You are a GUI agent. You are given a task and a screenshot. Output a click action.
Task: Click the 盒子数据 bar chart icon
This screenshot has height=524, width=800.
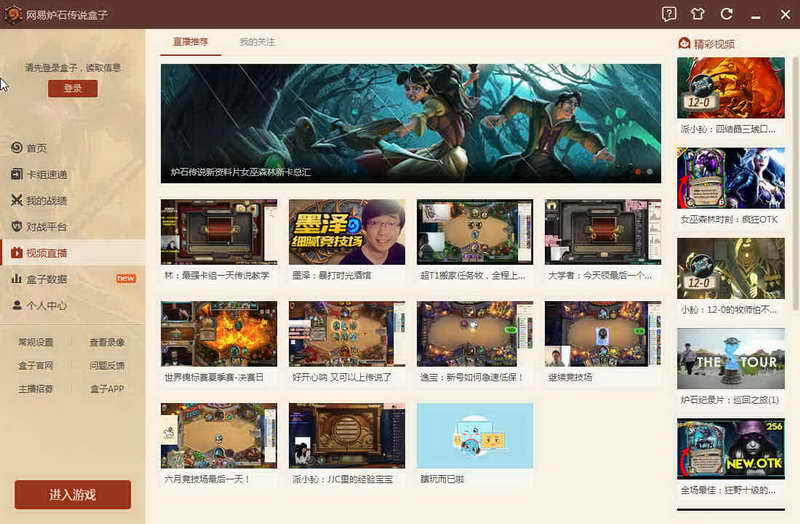tap(16, 279)
